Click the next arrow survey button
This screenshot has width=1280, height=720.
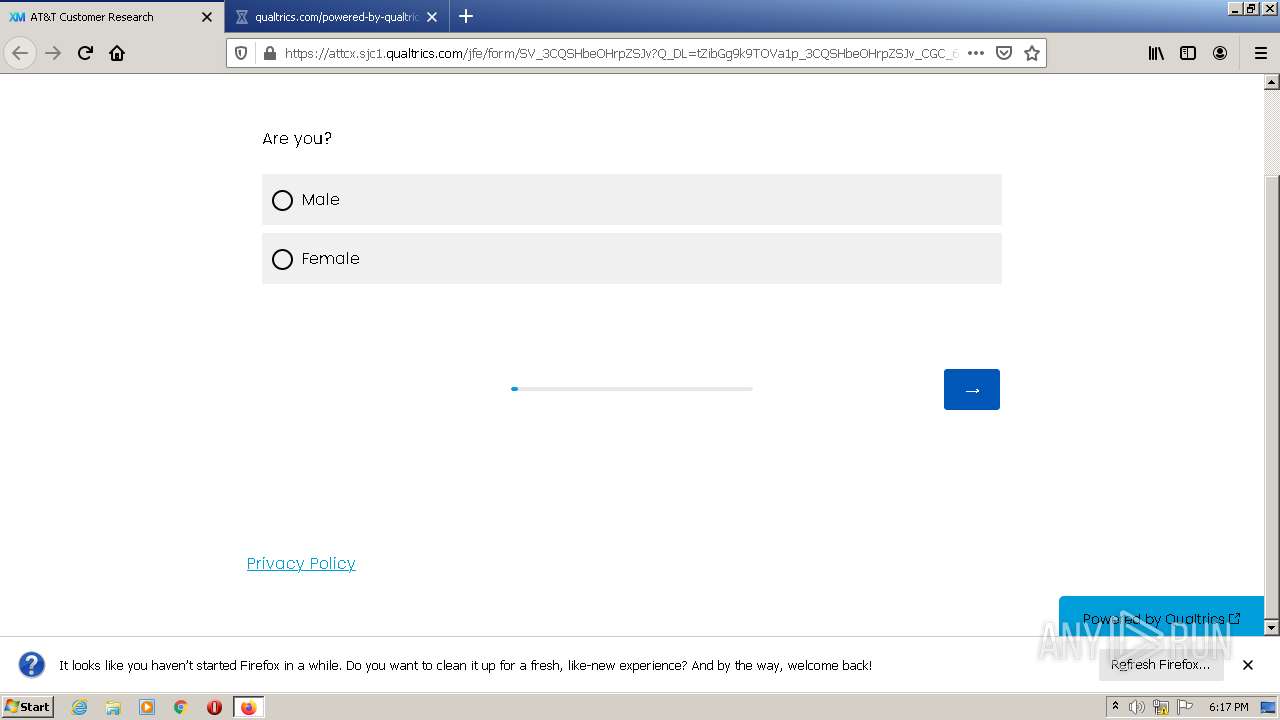click(x=971, y=390)
